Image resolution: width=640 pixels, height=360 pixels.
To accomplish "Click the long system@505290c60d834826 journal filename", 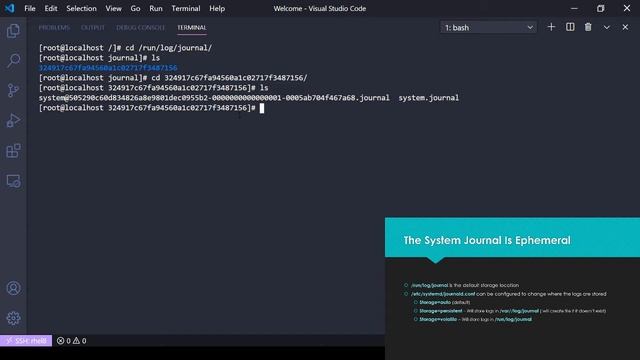I will (x=214, y=98).
